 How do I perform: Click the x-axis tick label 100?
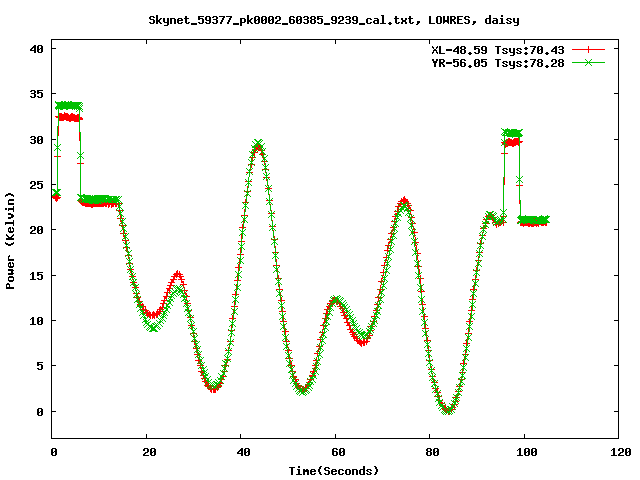click(x=527, y=452)
